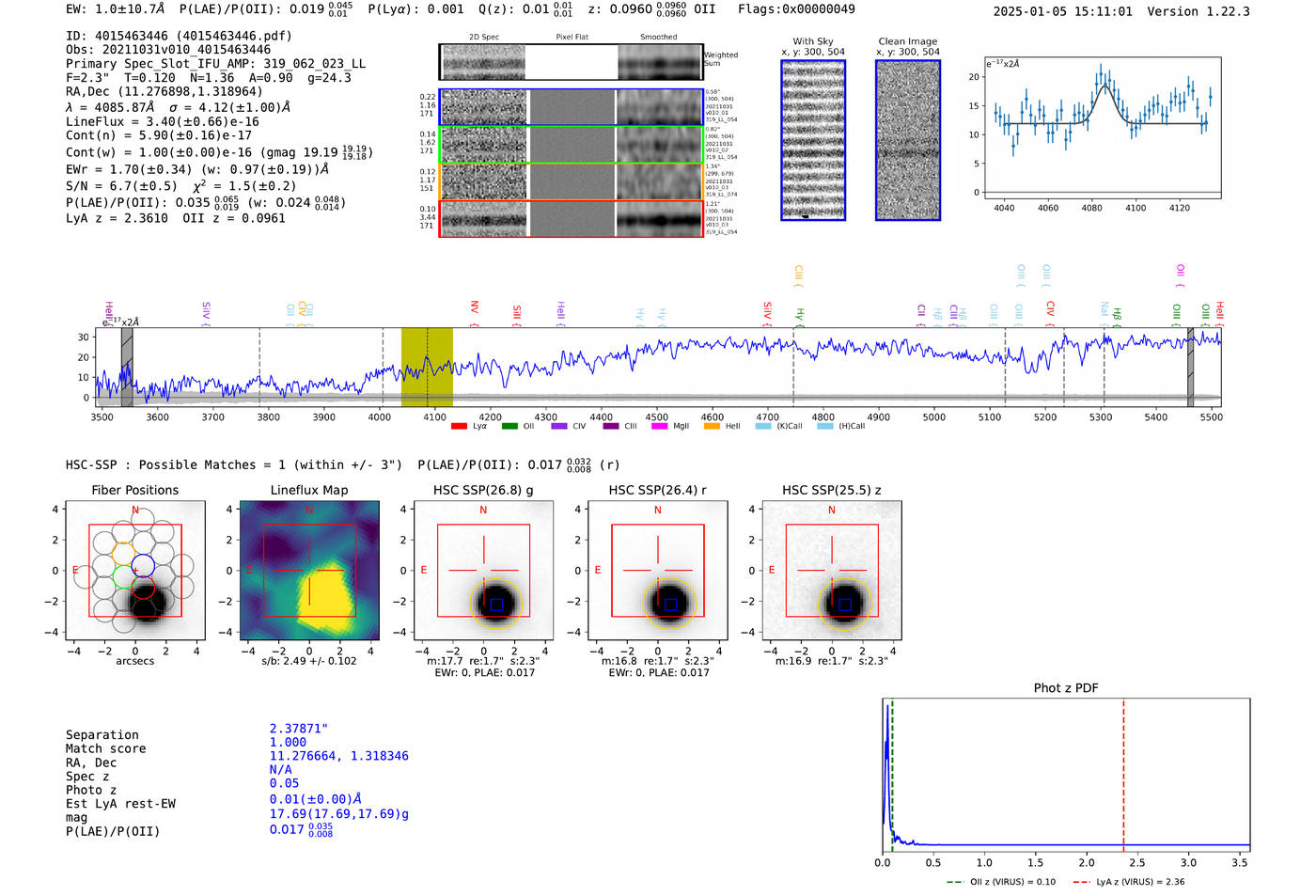Viewport: 1316px width, 896px height.
Task: Click the red N compass label in Lineflux Map
Action: point(309,511)
